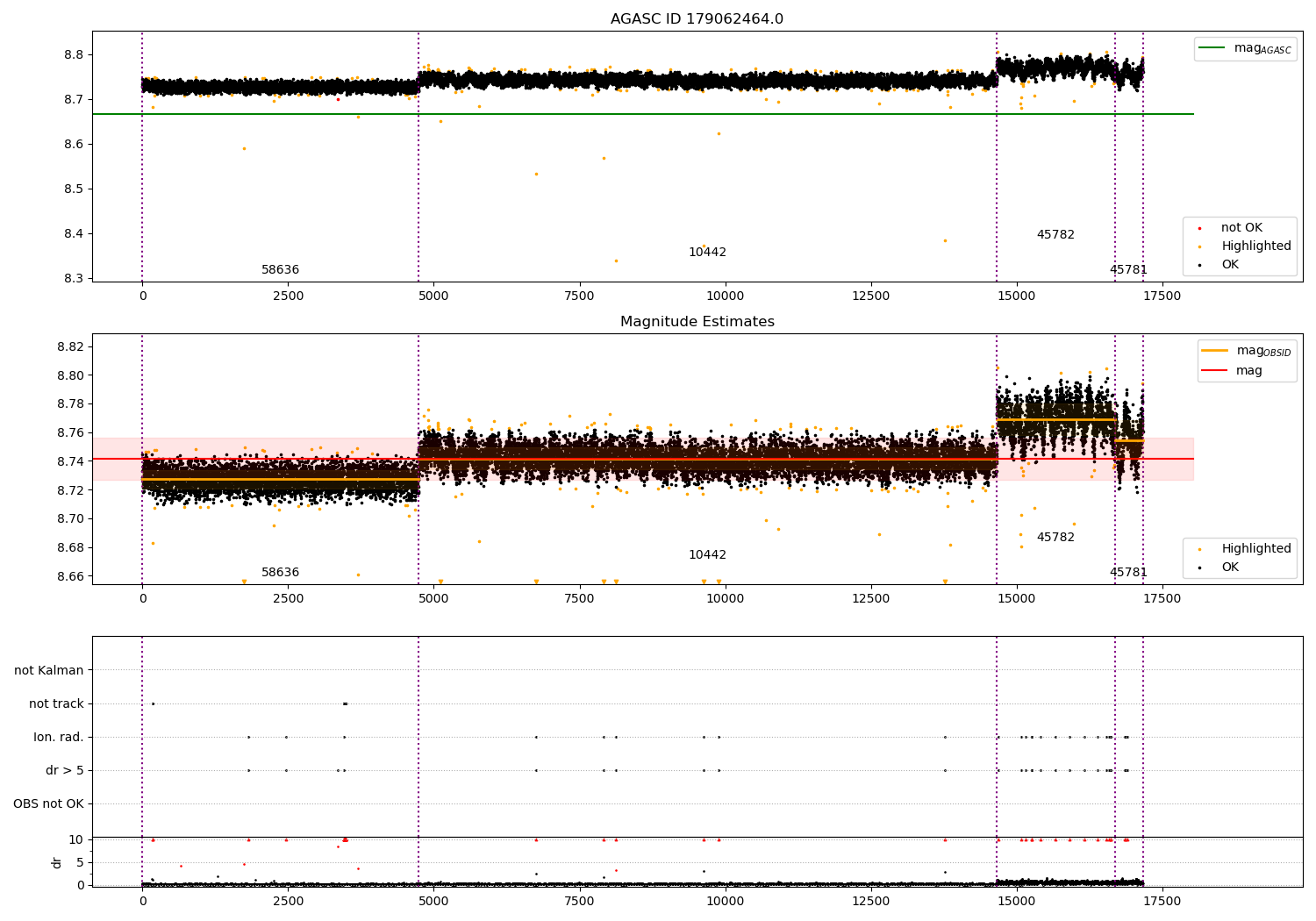1316x921 pixels.
Task: Pick the orange mag OBSID legend line swatch
Action: (x=1215, y=351)
